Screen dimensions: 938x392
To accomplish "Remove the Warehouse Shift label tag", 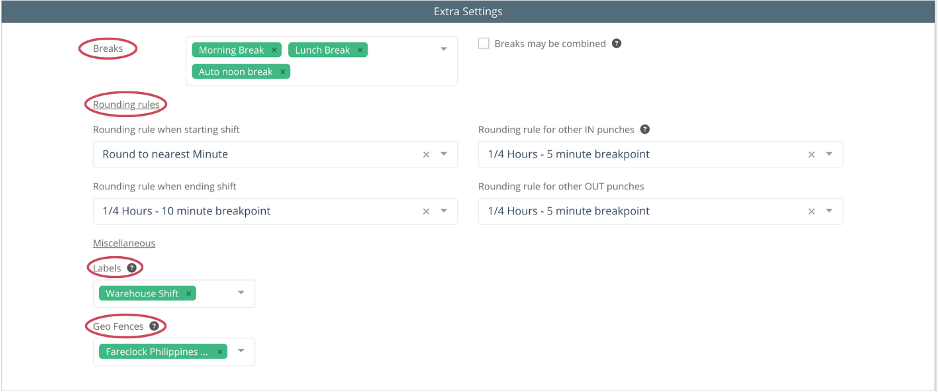I will 188,294.
